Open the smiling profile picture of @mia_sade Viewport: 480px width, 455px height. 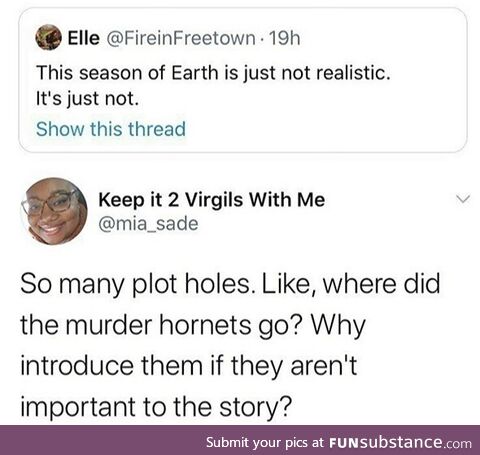coord(54,211)
